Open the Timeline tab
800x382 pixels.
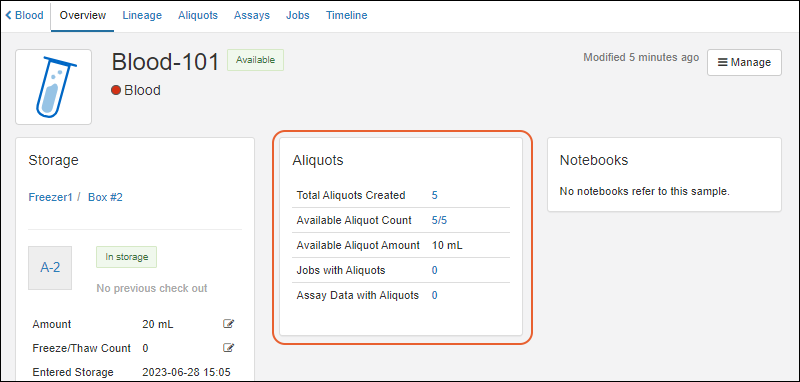click(x=346, y=15)
